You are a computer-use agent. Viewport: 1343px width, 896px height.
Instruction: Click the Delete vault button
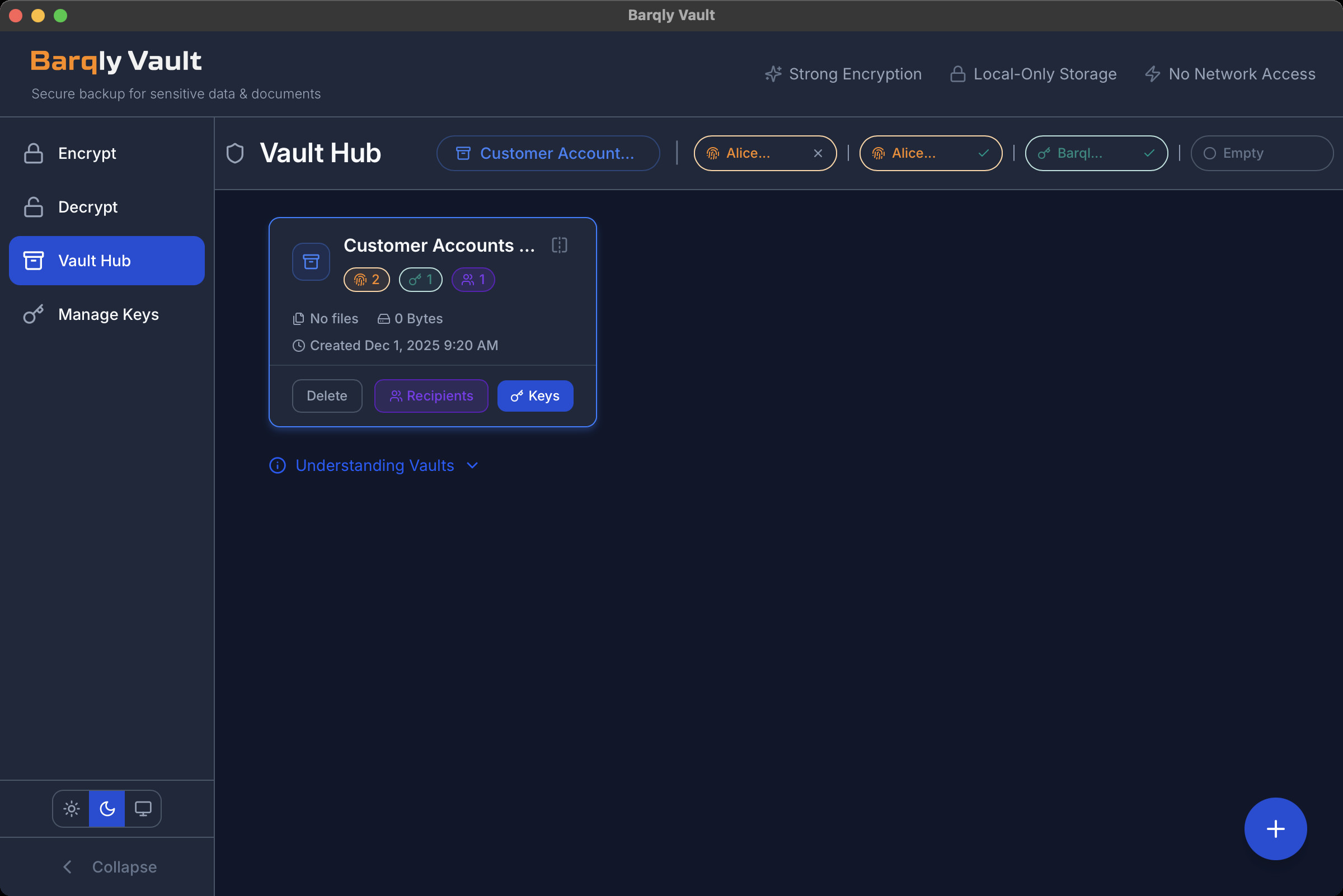coord(327,396)
